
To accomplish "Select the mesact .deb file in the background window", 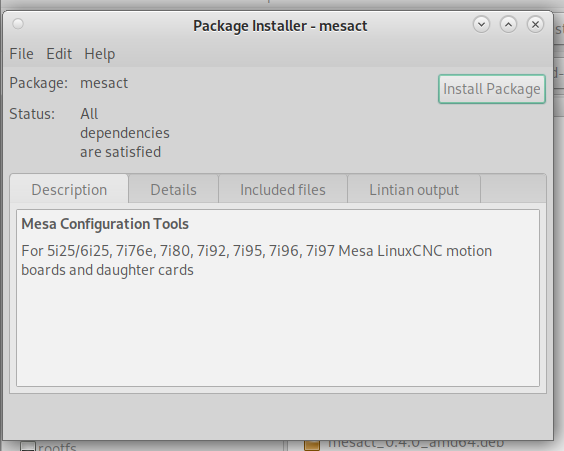I will coord(416,443).
